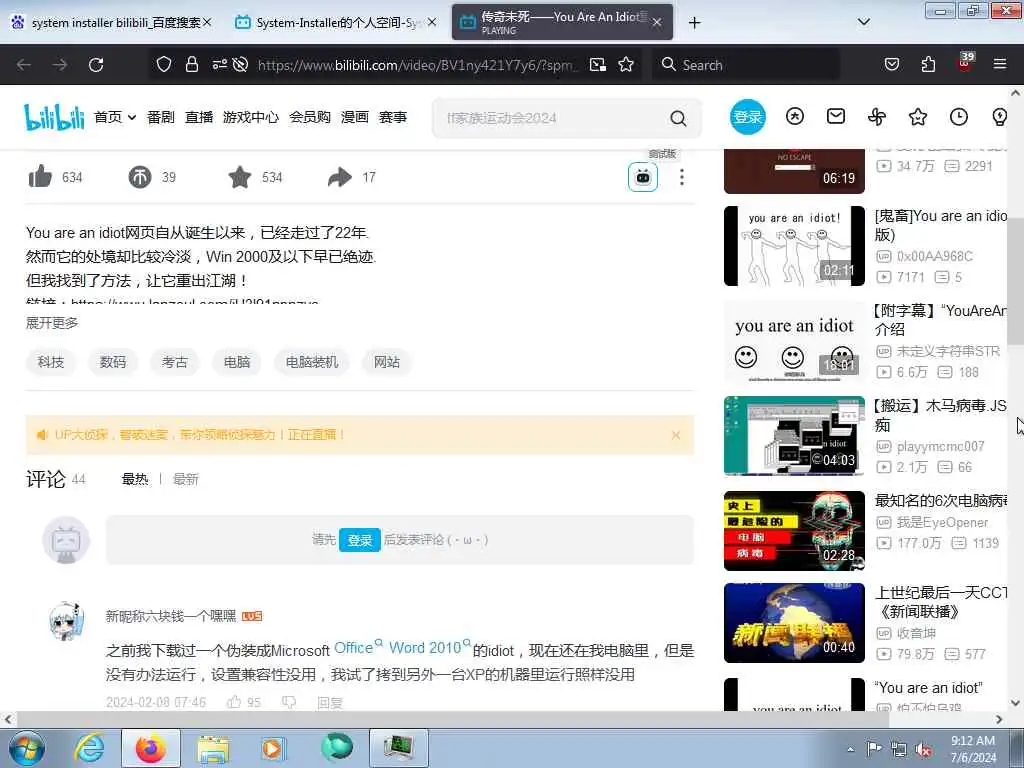The image size is (1024, 768).
Task: Open Windows Start menu
Action: pyautogui.click(x=27, y=748)
